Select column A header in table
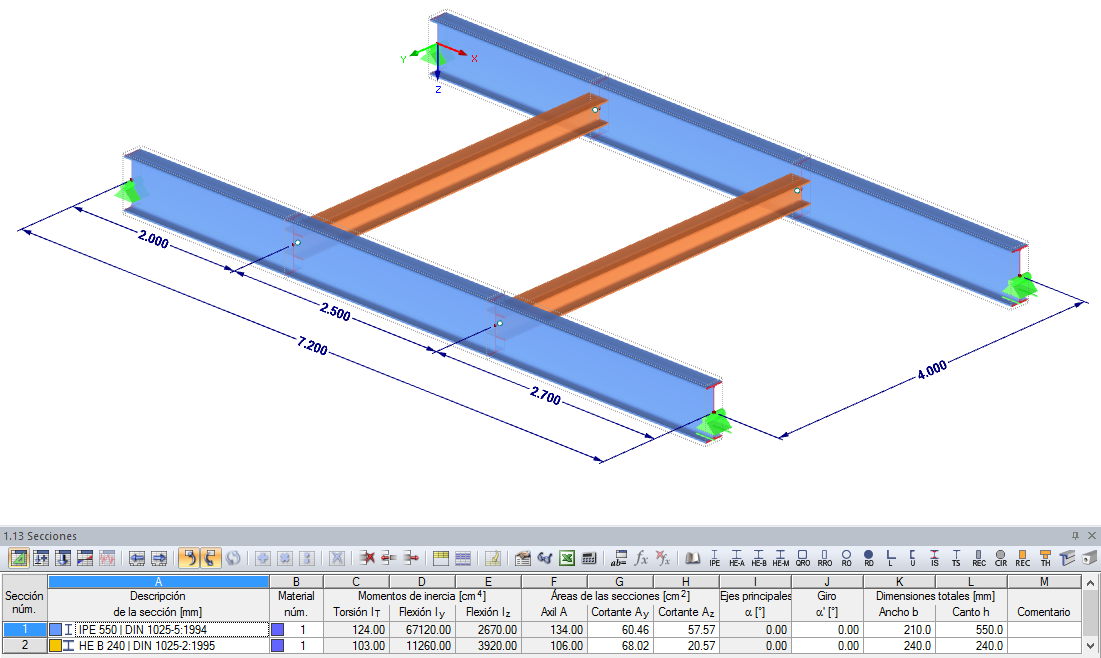 pyautogui.click(x=158, y=581)
